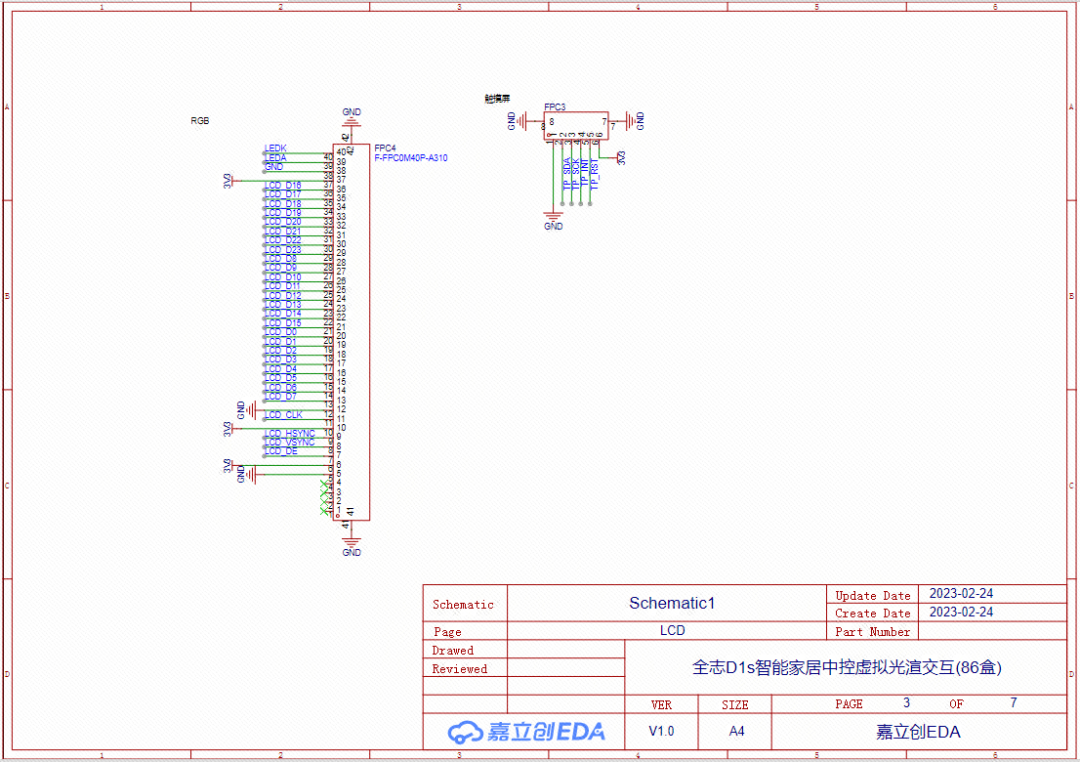Screen dimensions: 1080x762
Task: Select the FPC3 touch panel connector symbol
Action: [577, 125]
